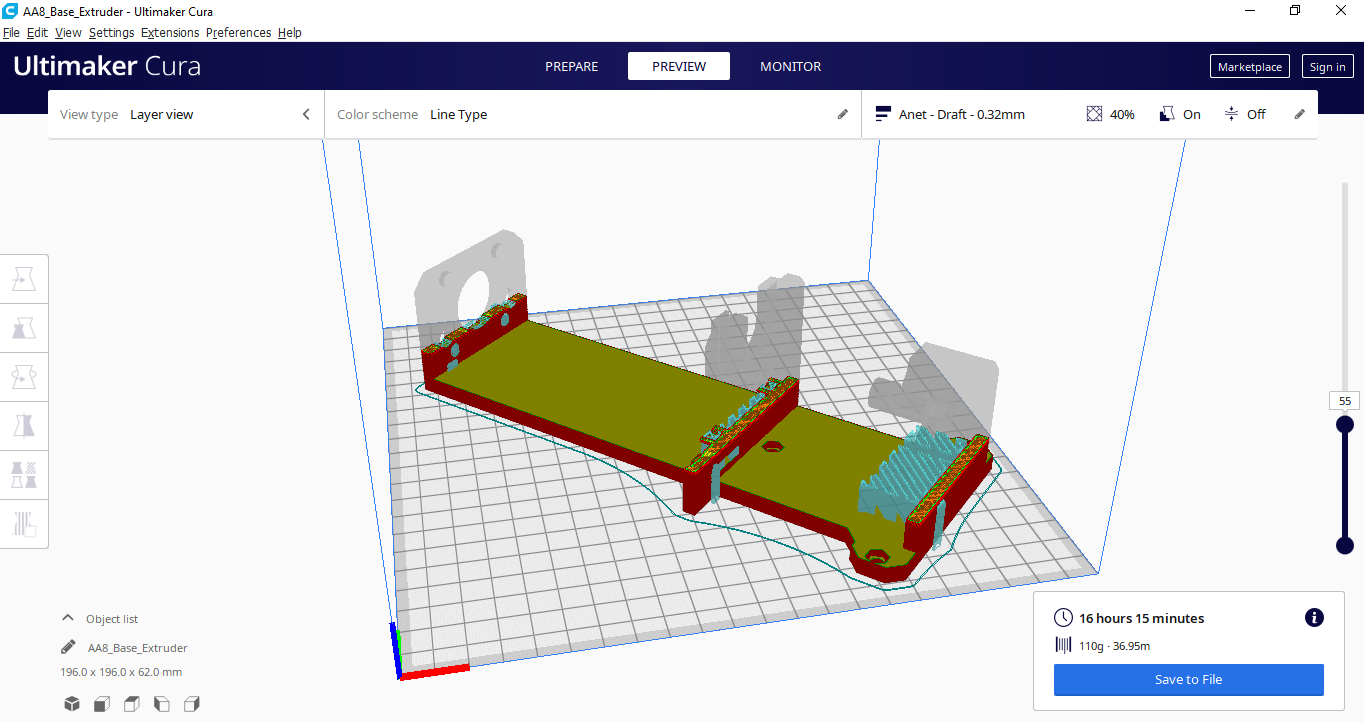
Task: Open the File menu
Action: tap(11, 32)
